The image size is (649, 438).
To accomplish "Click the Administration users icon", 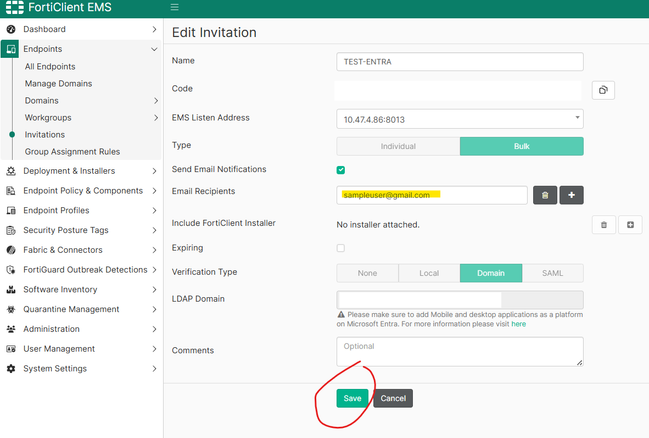I will (x=11, y=329).
